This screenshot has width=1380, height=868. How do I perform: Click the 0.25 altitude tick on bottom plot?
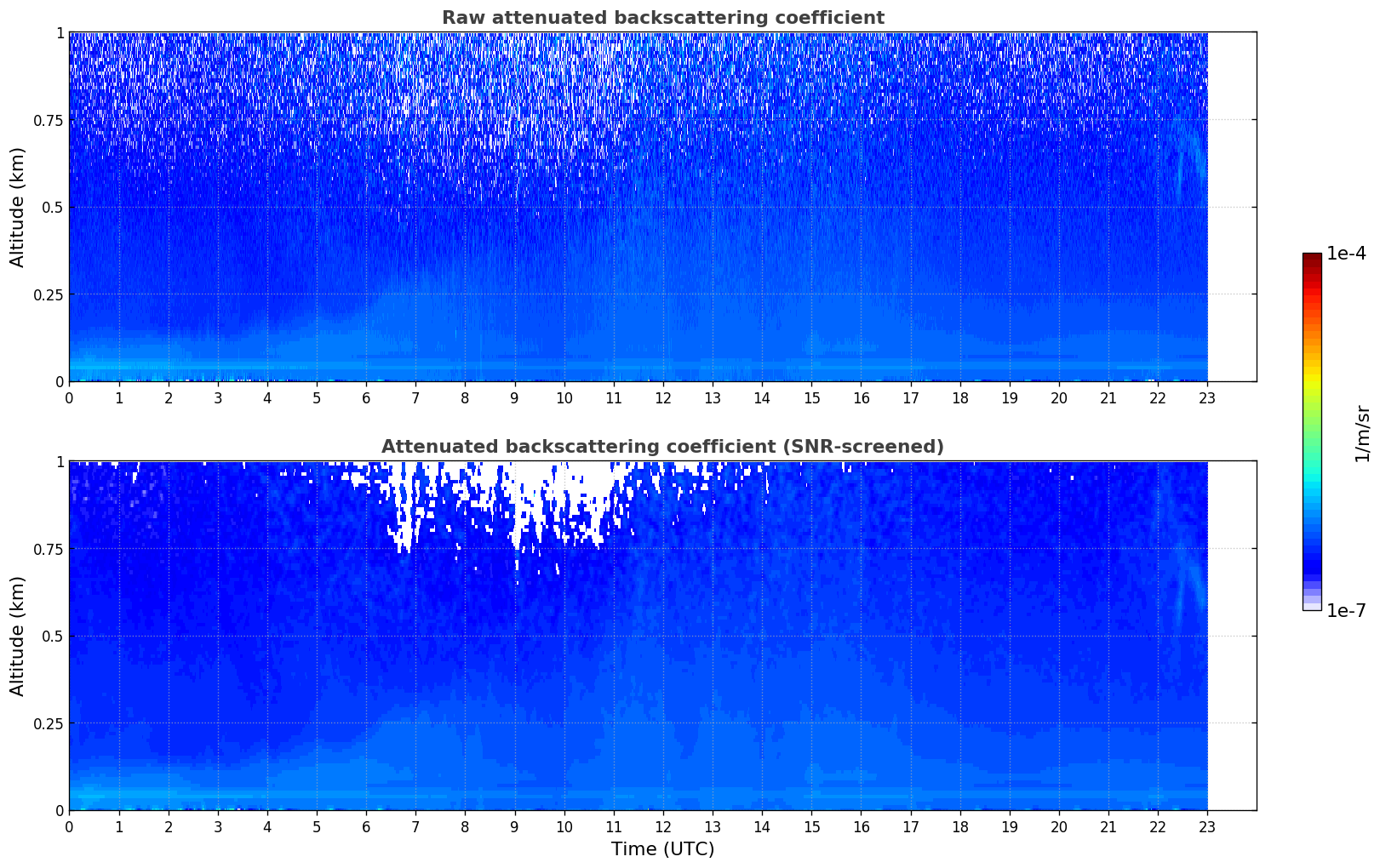point(48,723)
